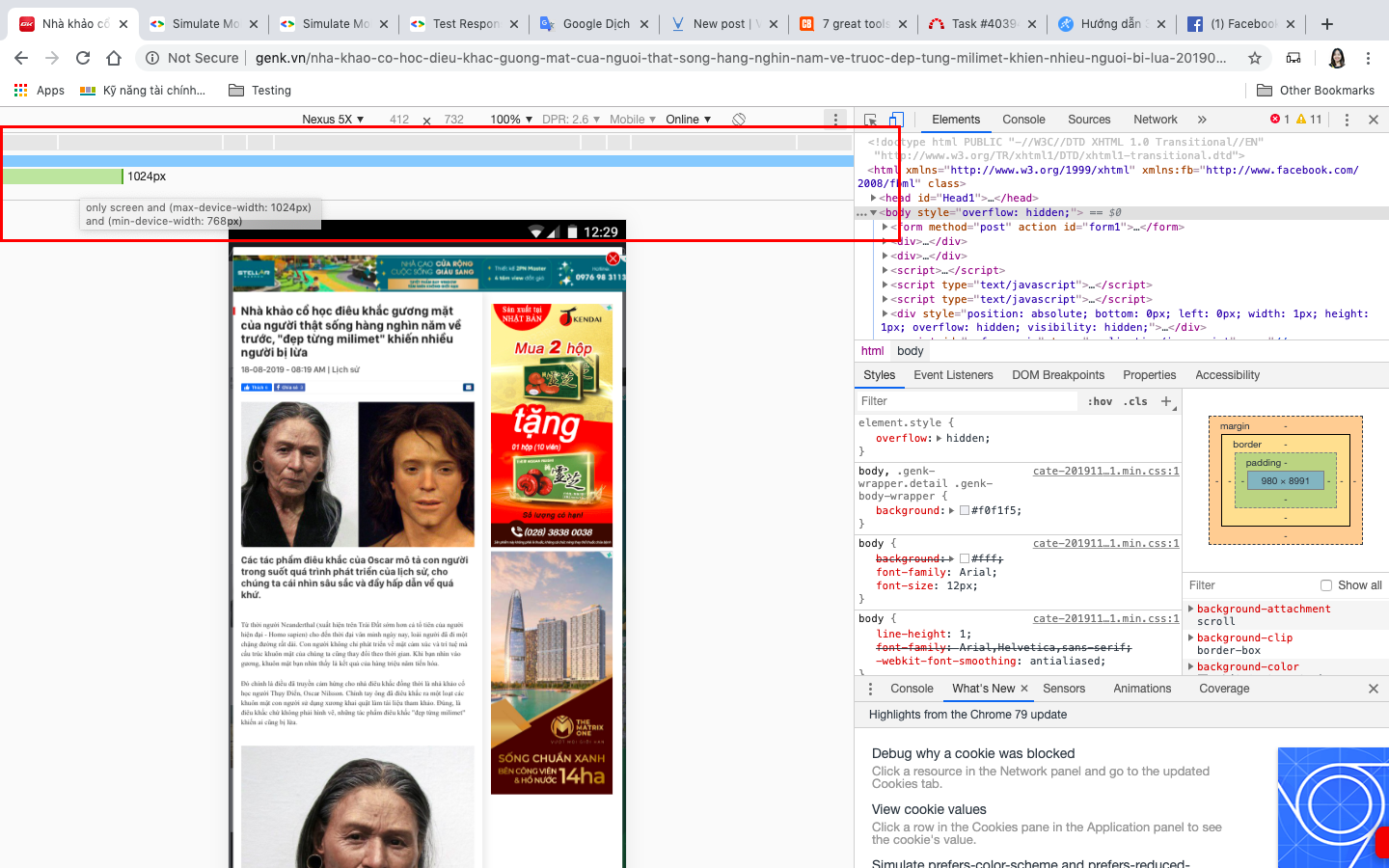Image resolution: width=1389 pixels, height=868 pixels.
Task: Switch to the Console panel tab
Action: point(1023,120)
